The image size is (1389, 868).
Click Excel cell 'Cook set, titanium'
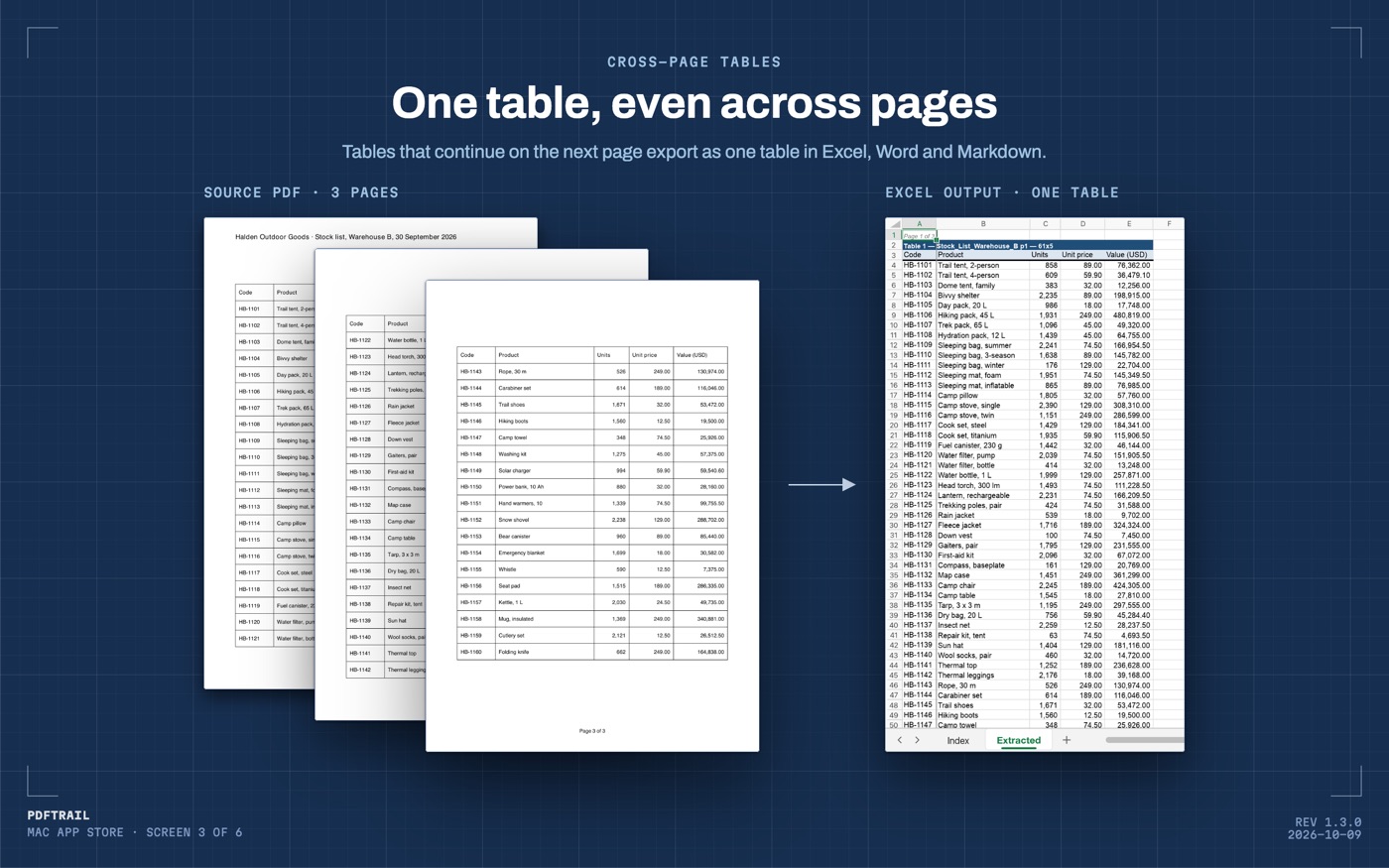click(x=982, y=435)
